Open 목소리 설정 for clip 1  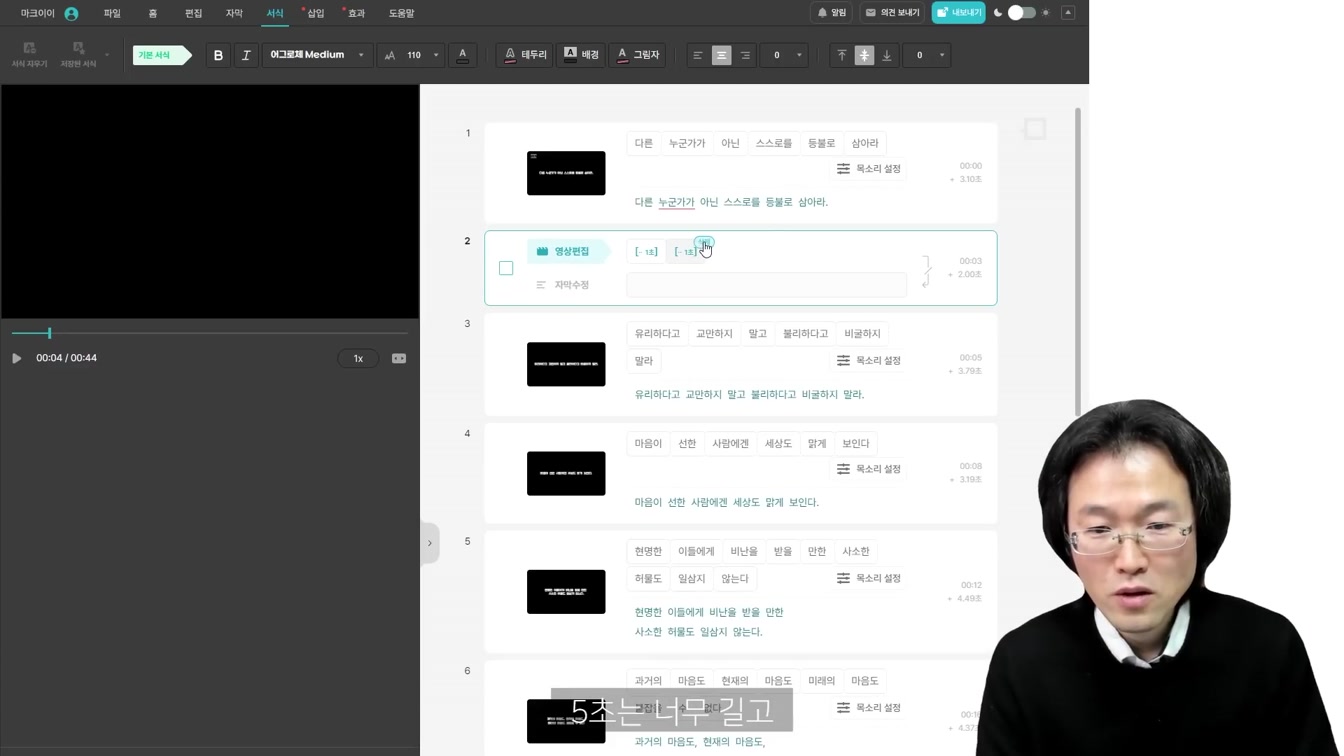coord(869,169)
